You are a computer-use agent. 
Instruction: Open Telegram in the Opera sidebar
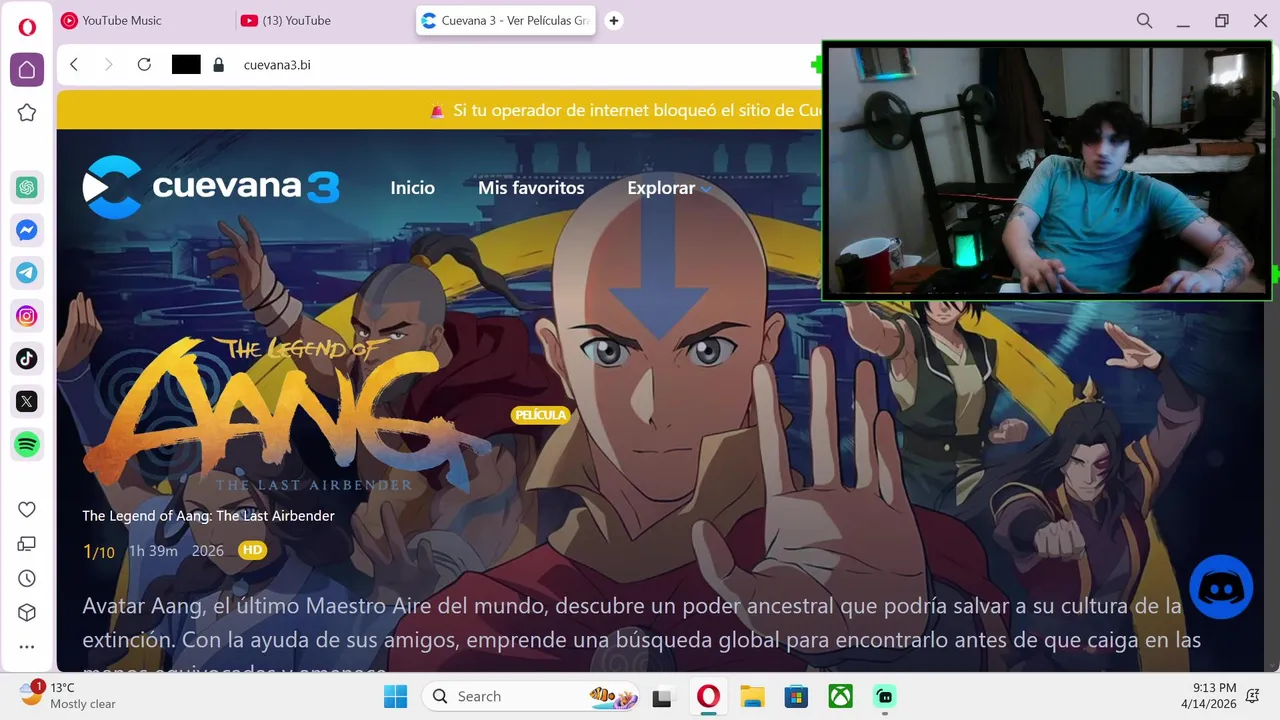(x=27, y=272)
